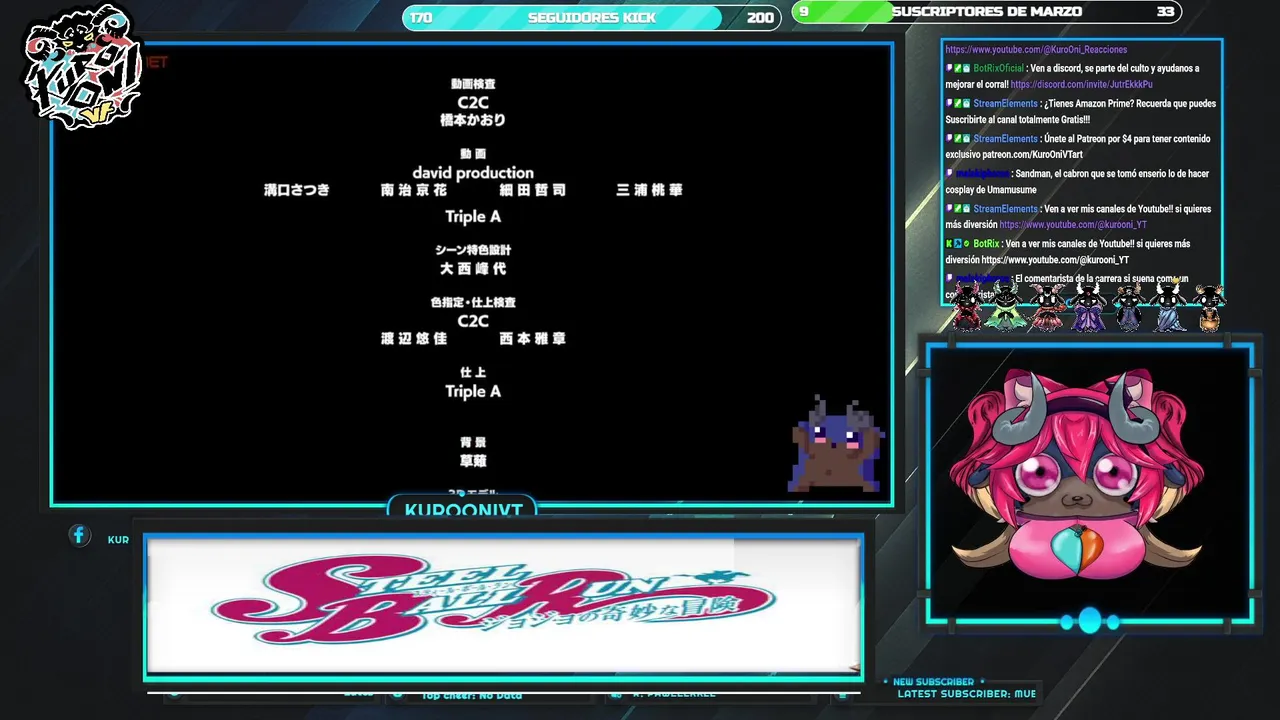Open the patreon.com/KuroOniVTart link in chat

pos(1034,155)
